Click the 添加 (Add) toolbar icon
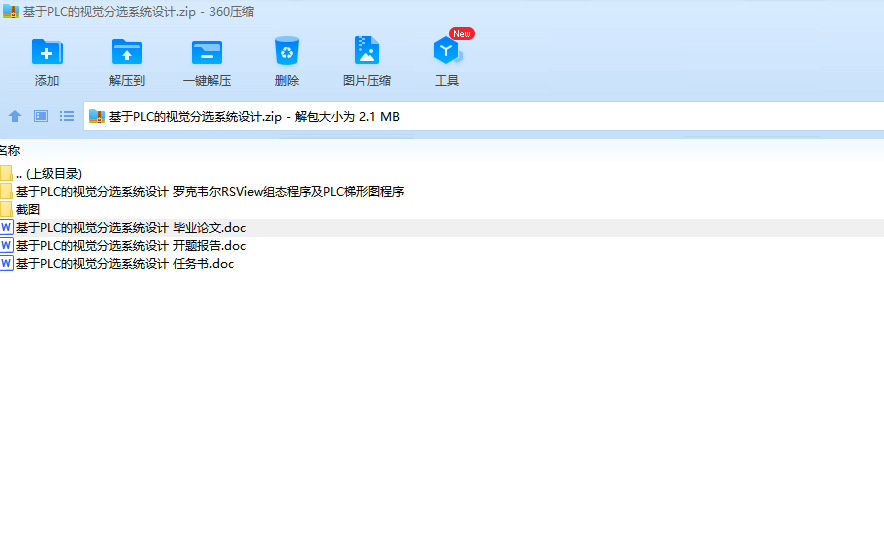The width and height of the screenshot is (884, 545). click(x=47, y=52)
